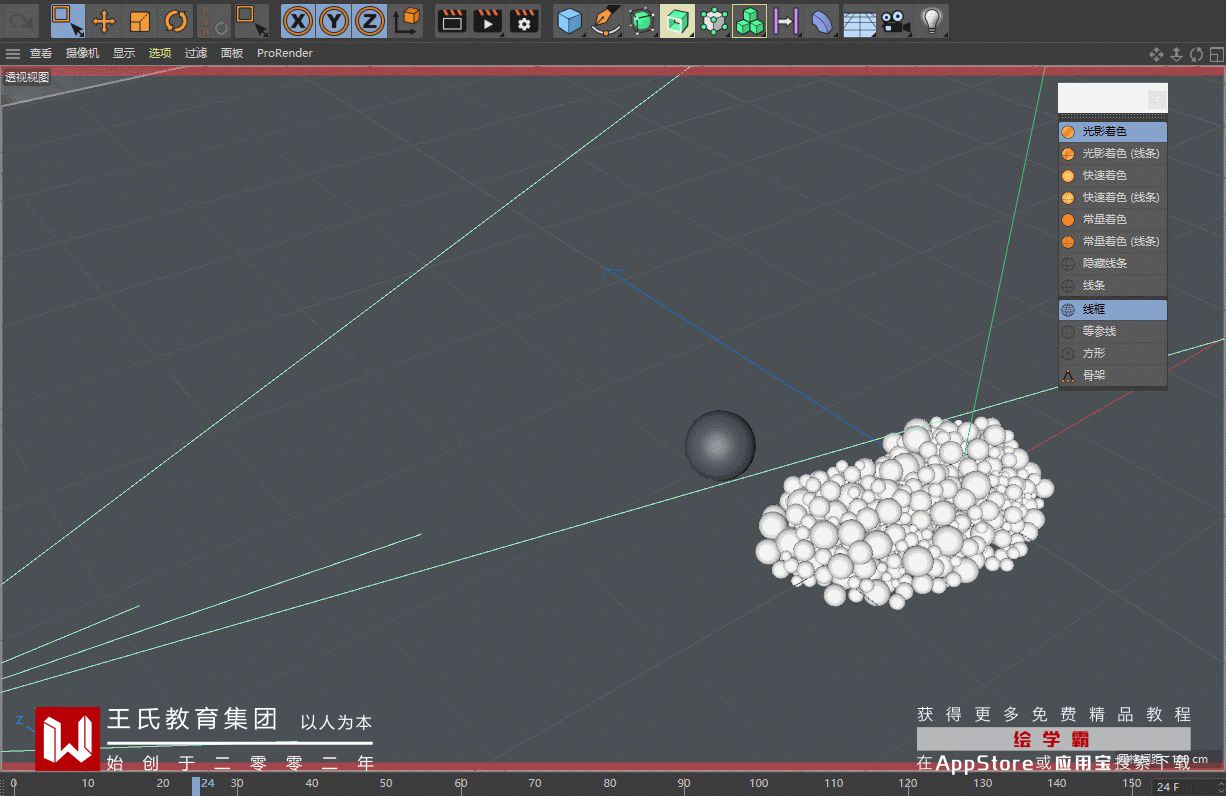Toggle the Z axis lock
This screenshot has height=796, width=1226.
(370, 21)
